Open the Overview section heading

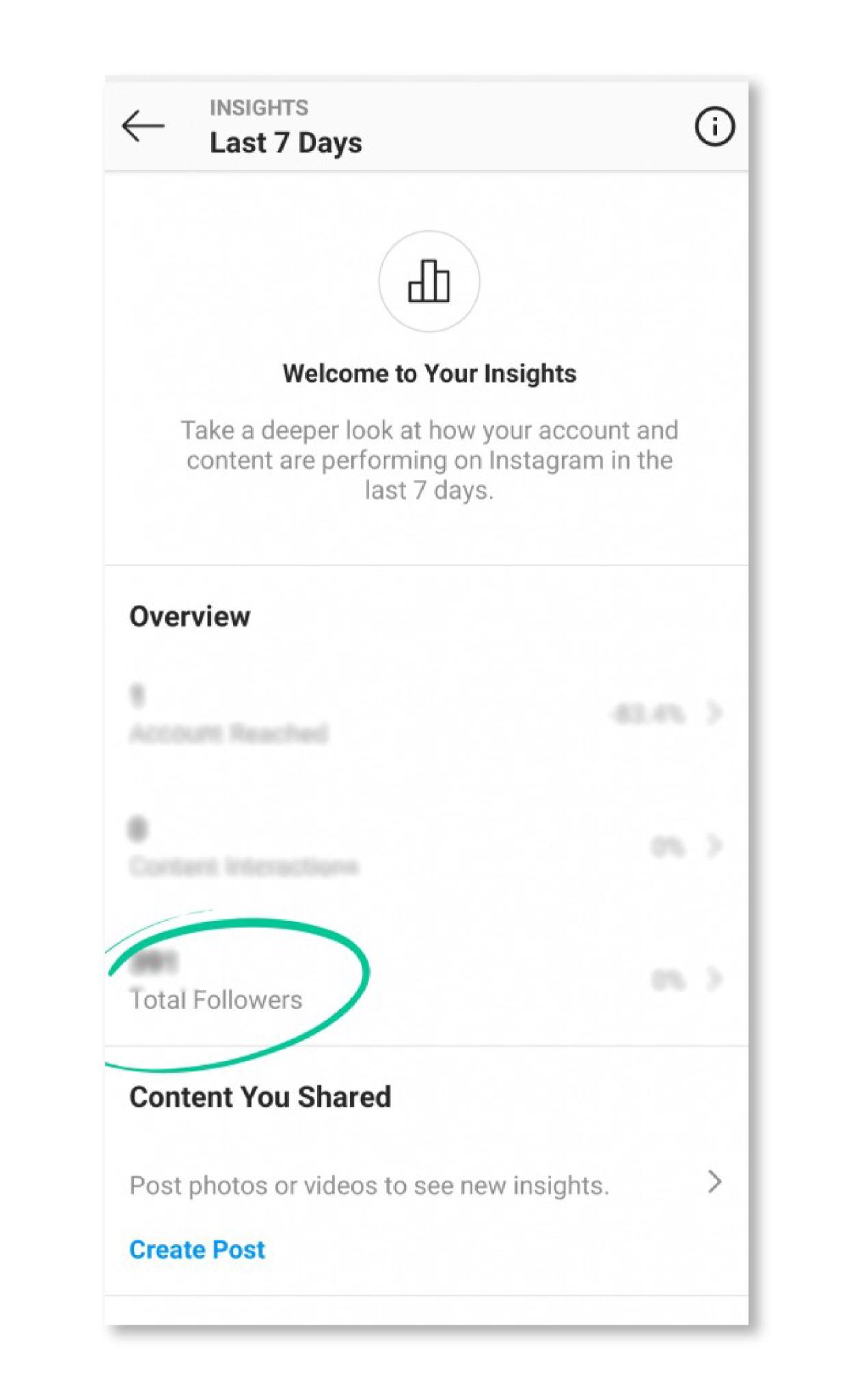[x=190, y=615]
